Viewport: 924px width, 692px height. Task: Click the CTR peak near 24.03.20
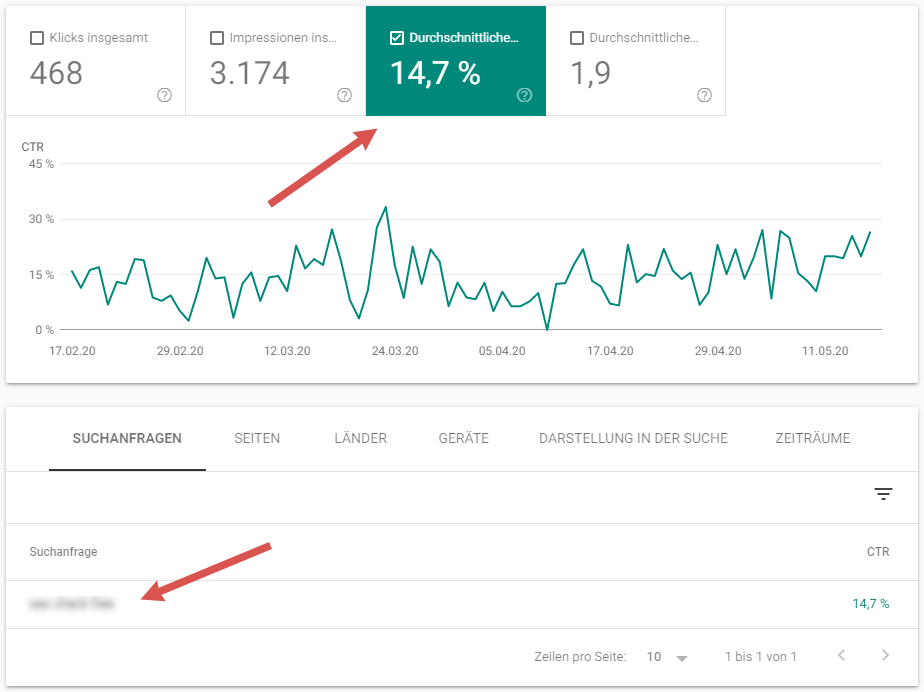pyautogui.click(x=386, y=207)
